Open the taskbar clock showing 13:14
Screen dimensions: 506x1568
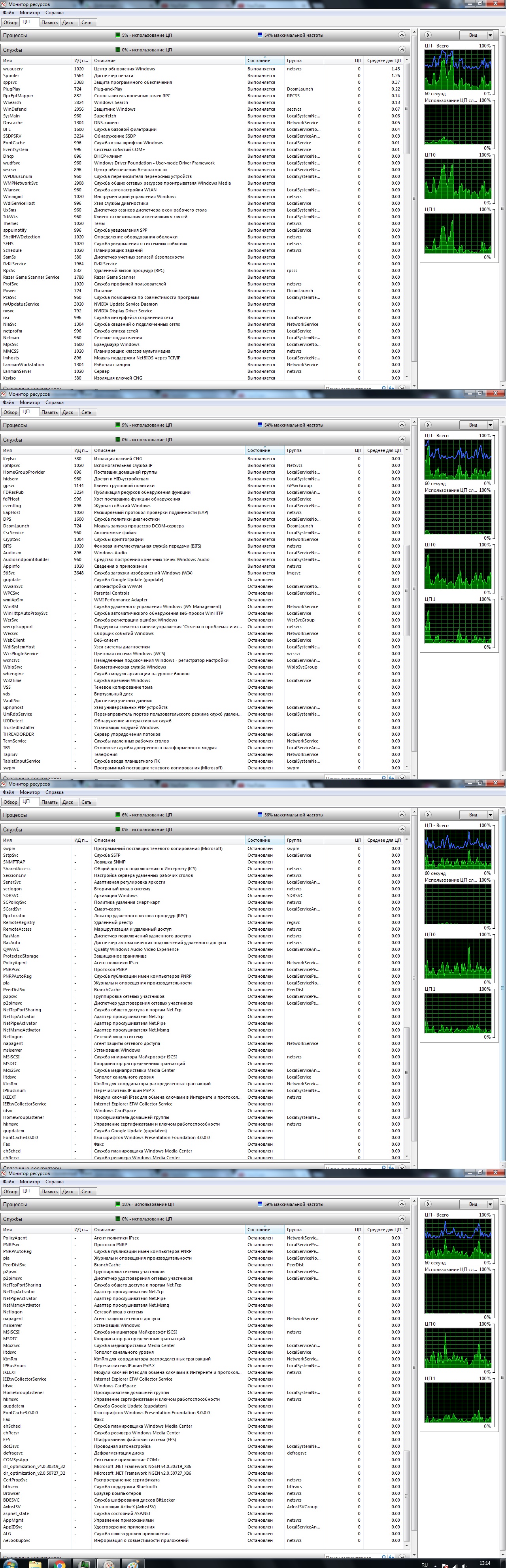click(485, 1562)
